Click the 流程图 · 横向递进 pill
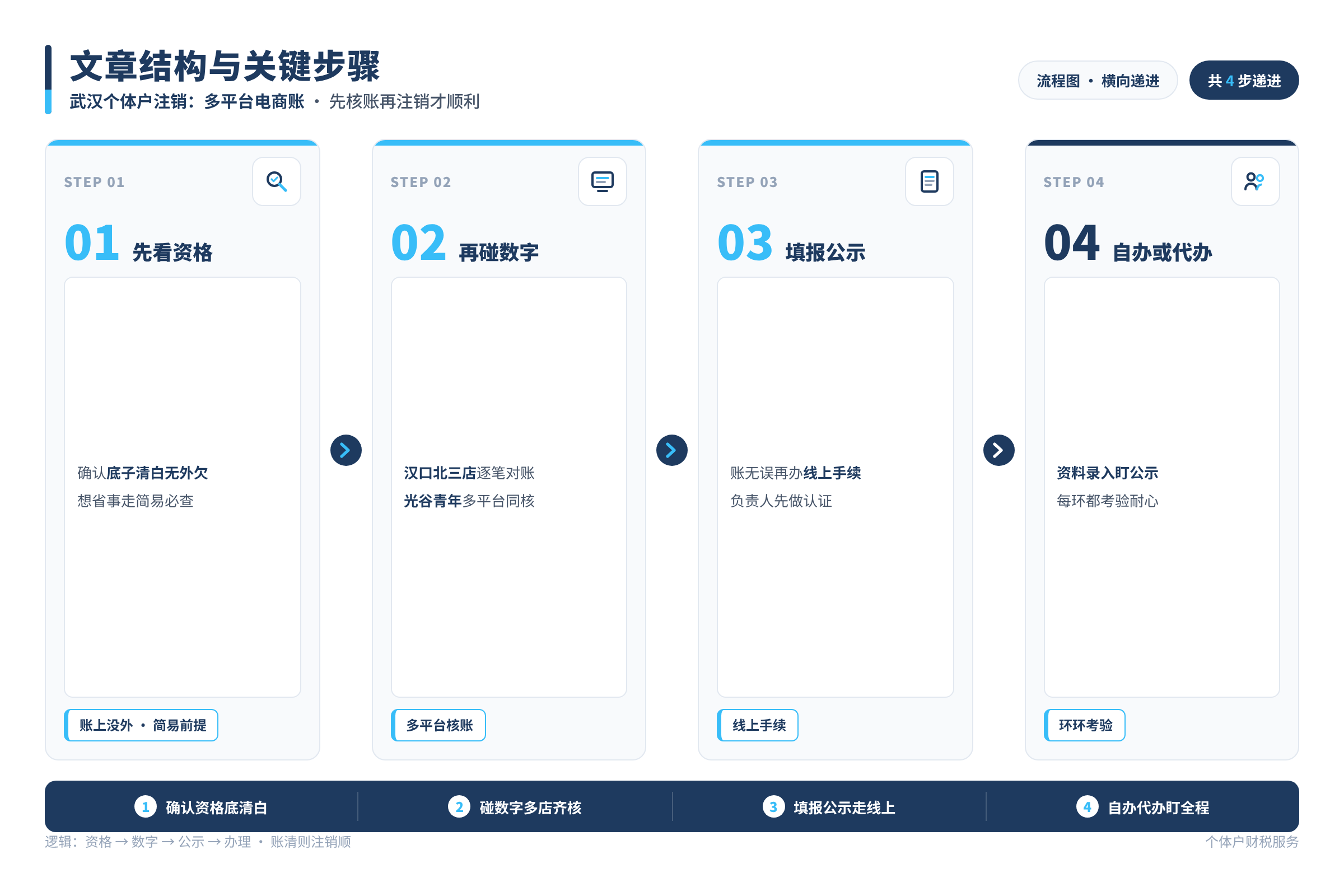The width and height of the screenshot is (1344, 896). tap(1098, 81)
